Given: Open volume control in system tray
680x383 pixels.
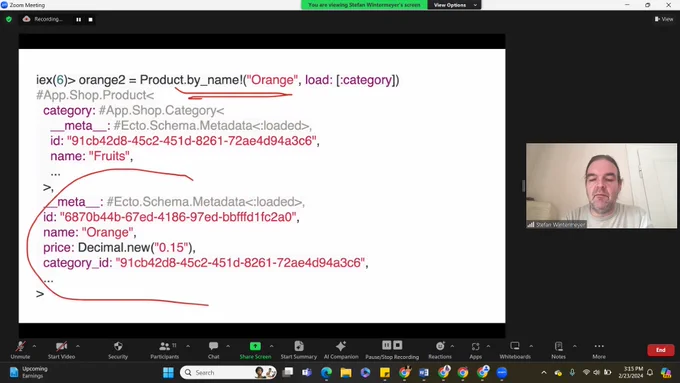Looking at the screenshot, I should click(x=597, y=373).
